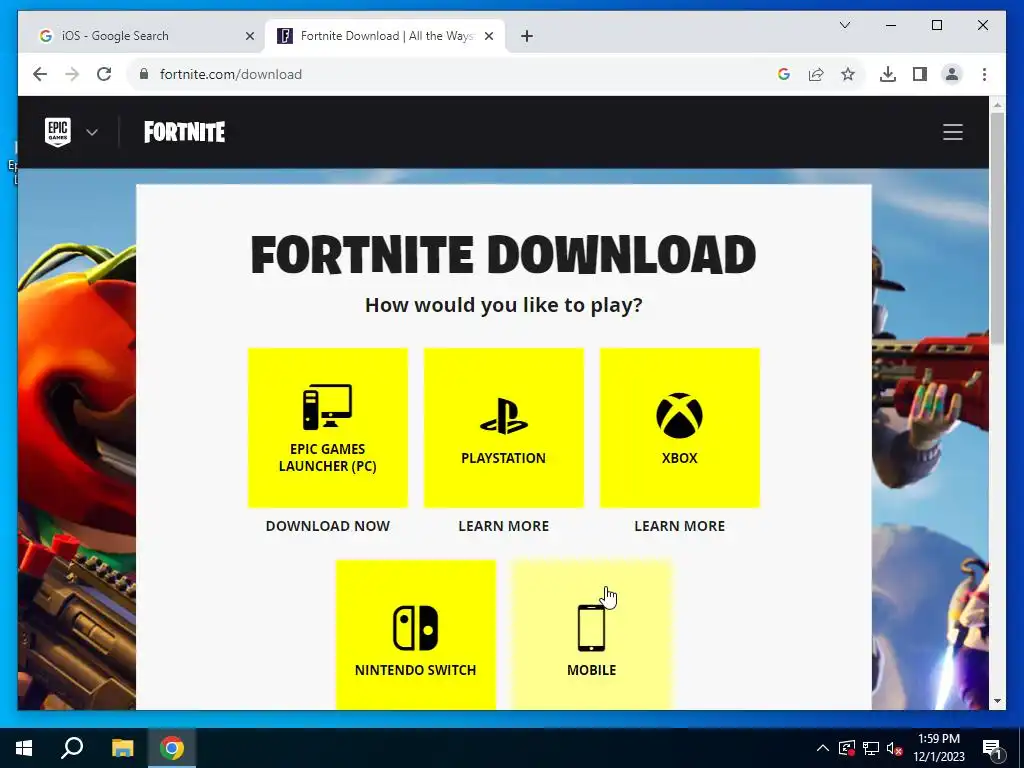Click the taskbar clock showing 1:59 PM
The height and width of the screenshot is (768, 1024).
click(x=939, y=748)
